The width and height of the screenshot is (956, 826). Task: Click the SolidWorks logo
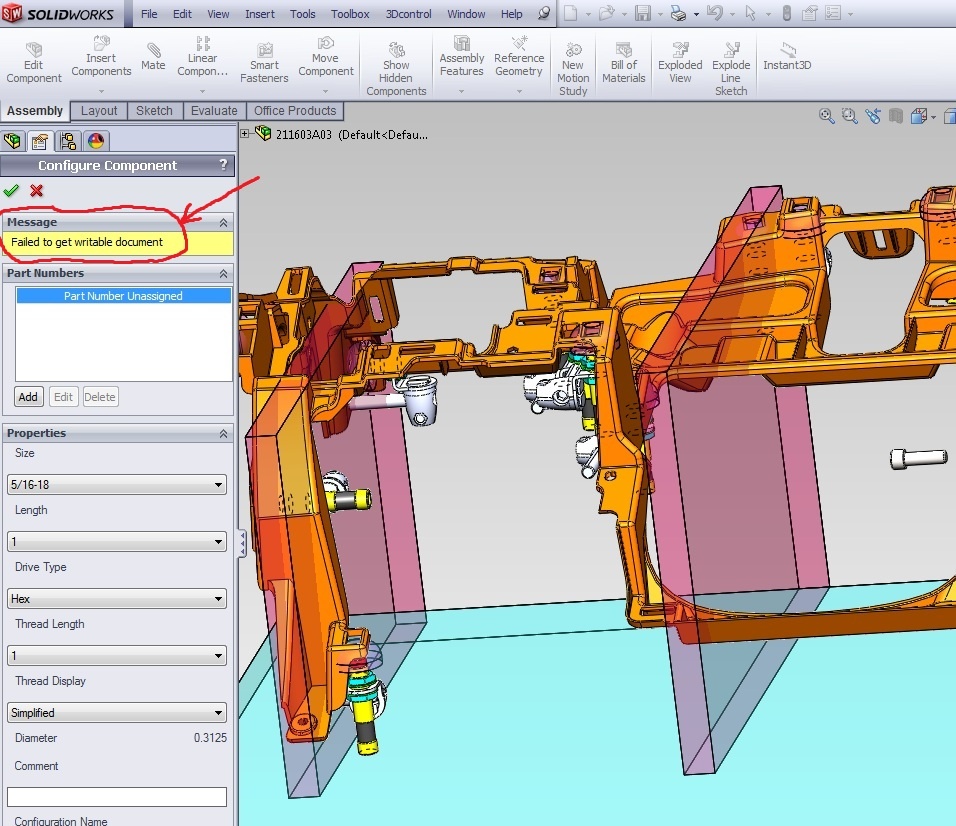pyautogui.click(x=59, y=13)
